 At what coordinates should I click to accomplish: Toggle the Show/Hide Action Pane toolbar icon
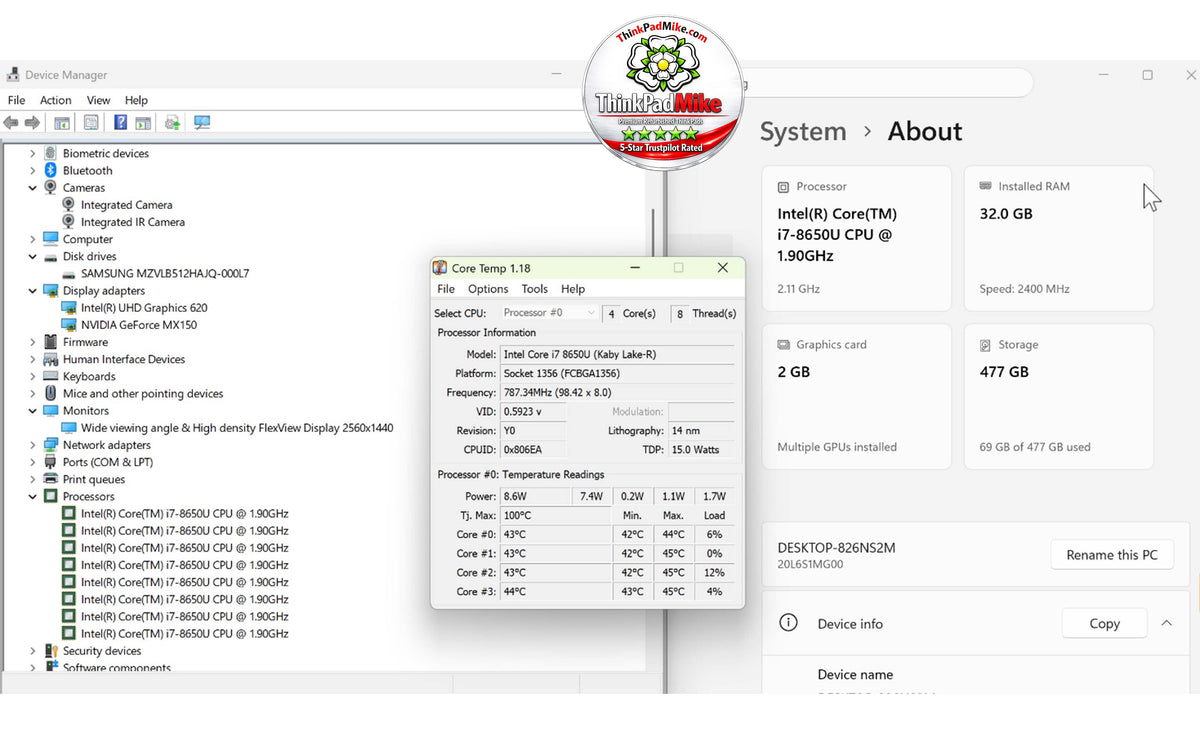pos(143,123)
